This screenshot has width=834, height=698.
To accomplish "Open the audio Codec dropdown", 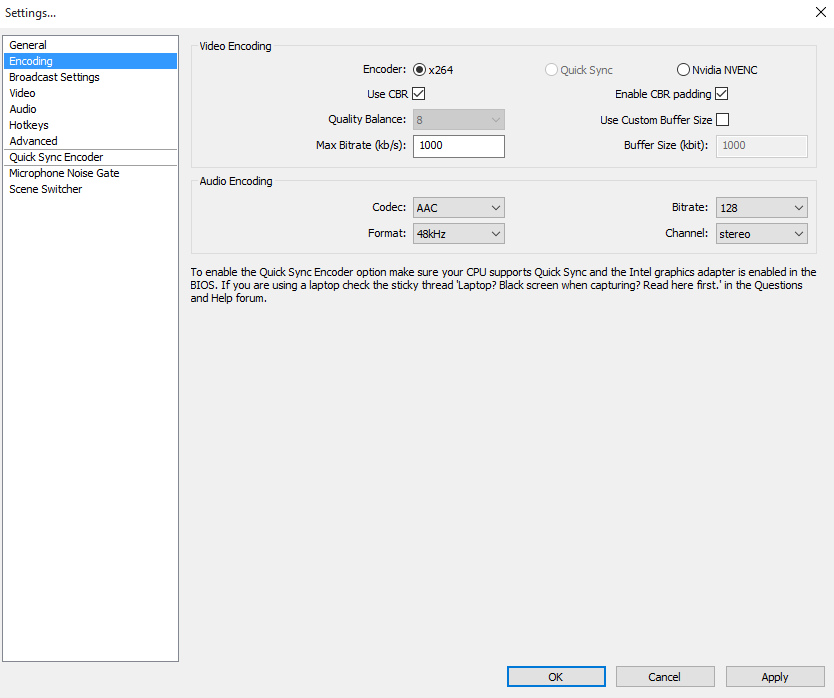I will (458, 207).
